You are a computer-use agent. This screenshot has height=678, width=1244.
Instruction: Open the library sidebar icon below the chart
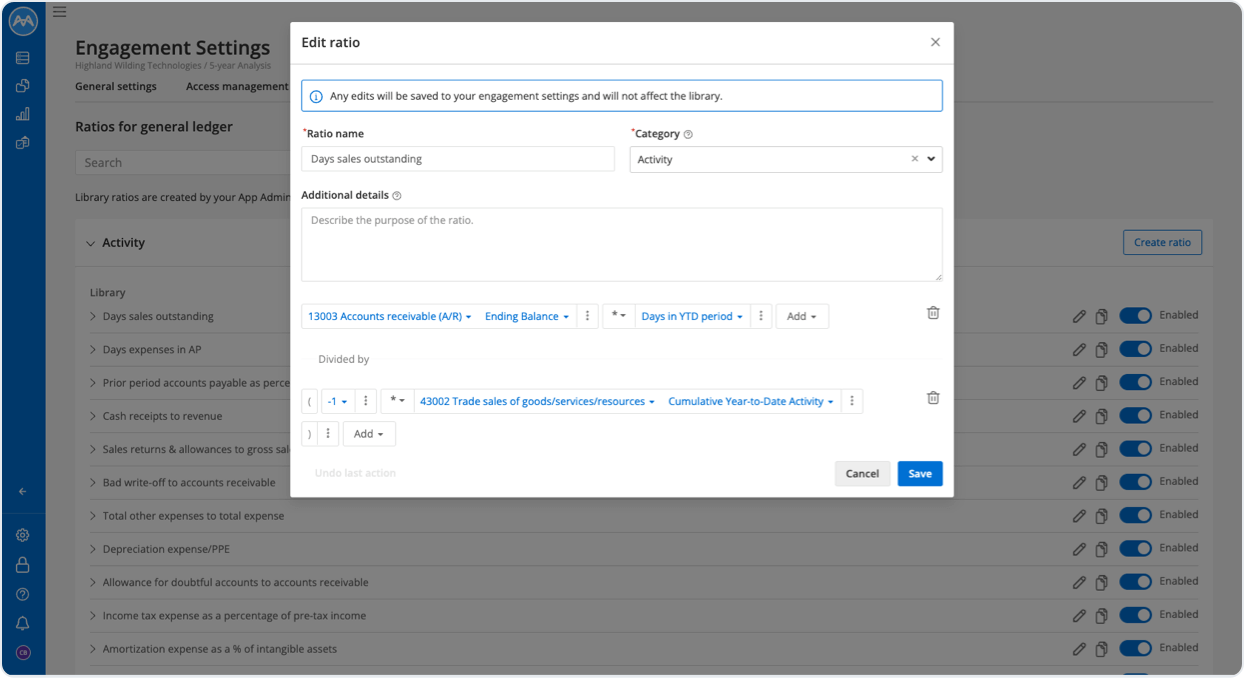coord(23,143)
